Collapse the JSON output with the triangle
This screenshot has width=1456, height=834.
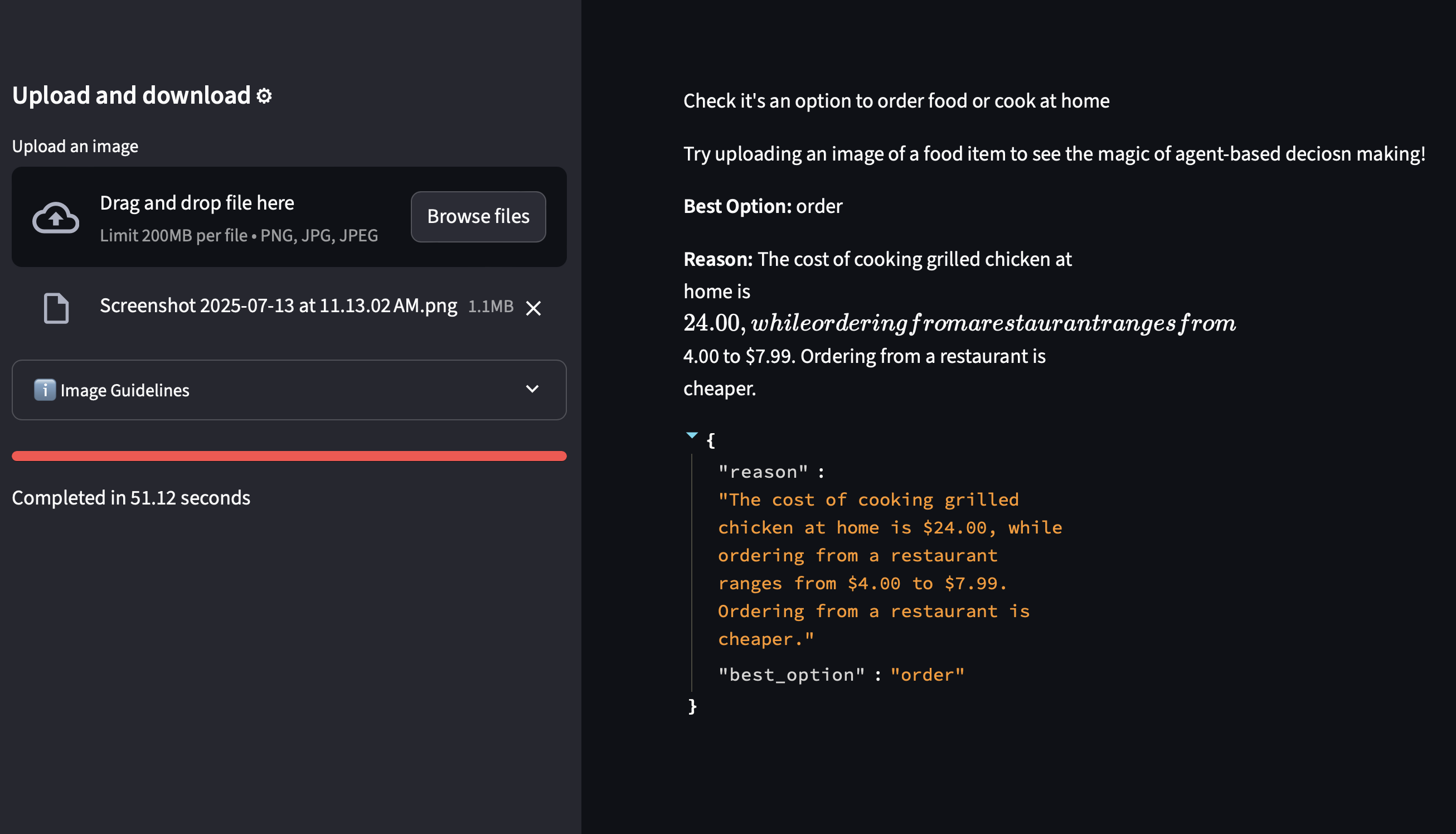coord(692,436)
